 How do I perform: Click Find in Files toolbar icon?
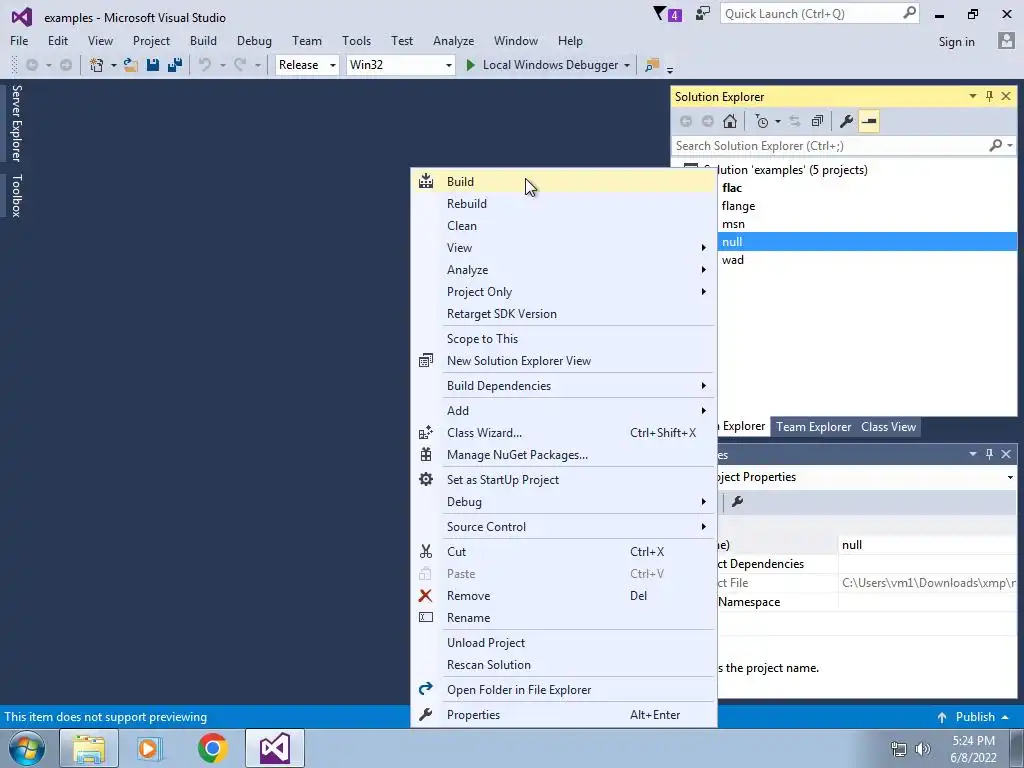tap(652, 65)
